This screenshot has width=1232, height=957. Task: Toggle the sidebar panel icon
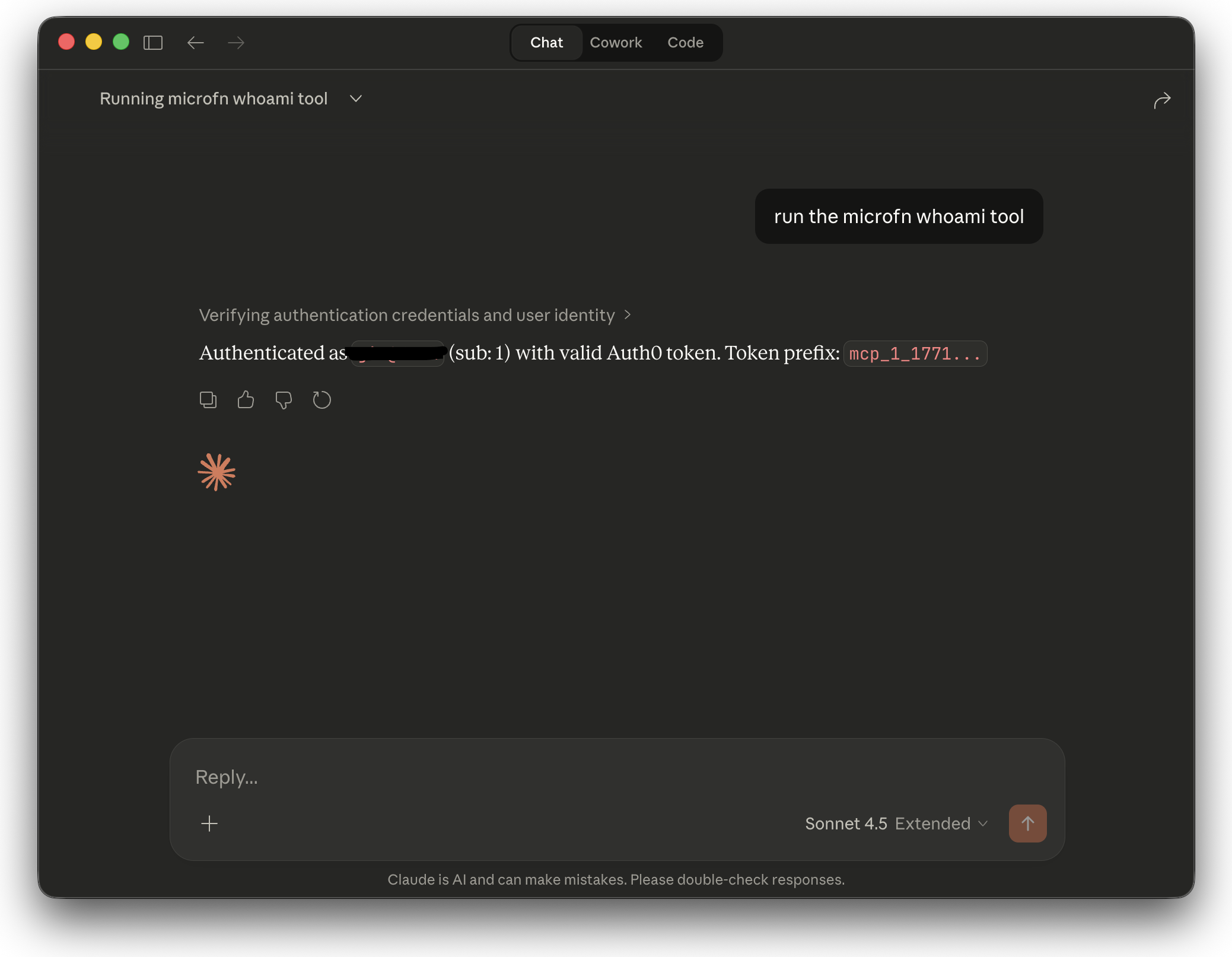(153, 43)
